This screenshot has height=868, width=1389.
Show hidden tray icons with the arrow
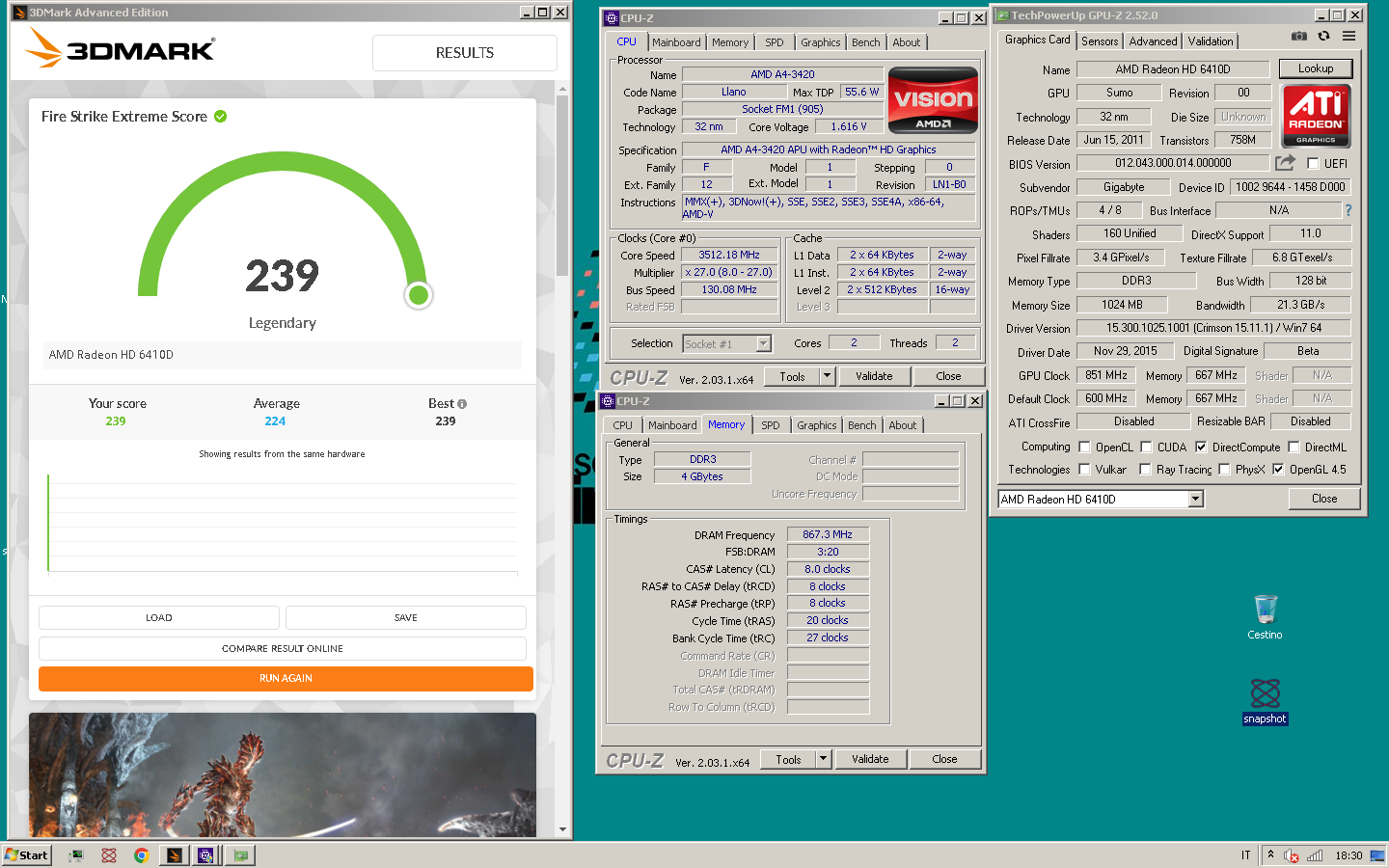pos(1270,854)
